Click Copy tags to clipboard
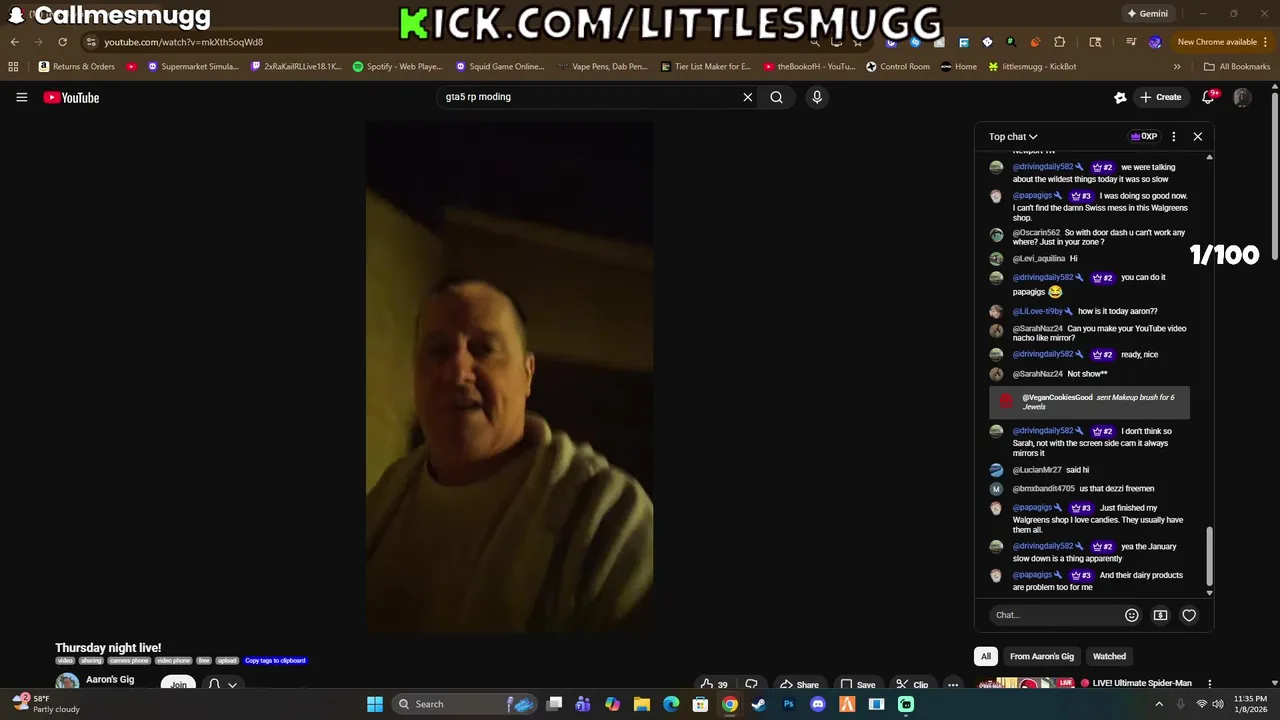This screenshot has height=720, width=1280. 275,661
